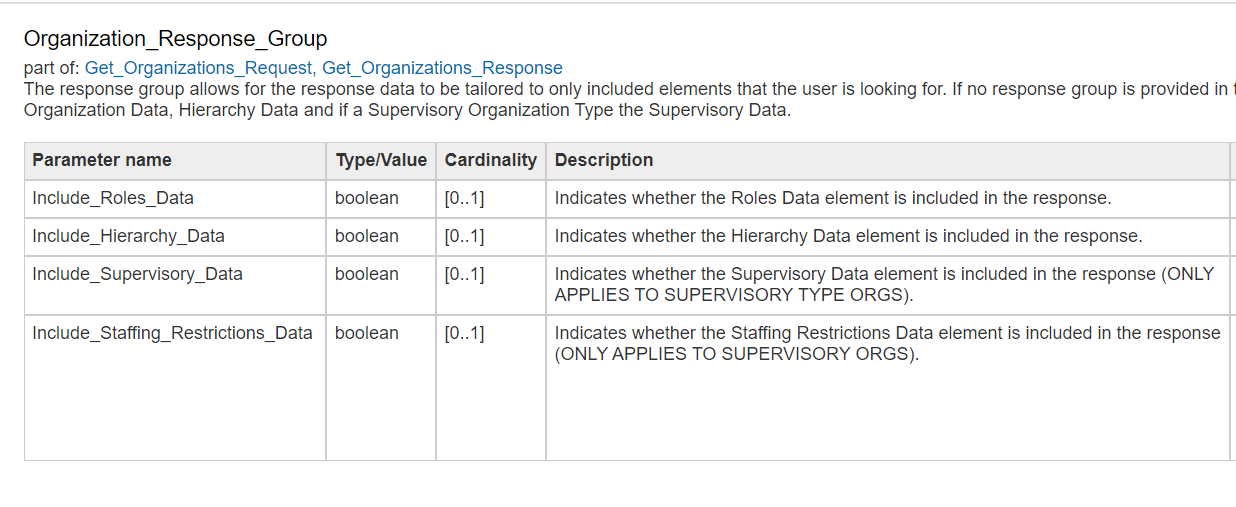The image size is (1236, 507).
Task: Click the [0..1] cardinality for Include_Supervisory_Data
Action: click(x=464, y=274)
